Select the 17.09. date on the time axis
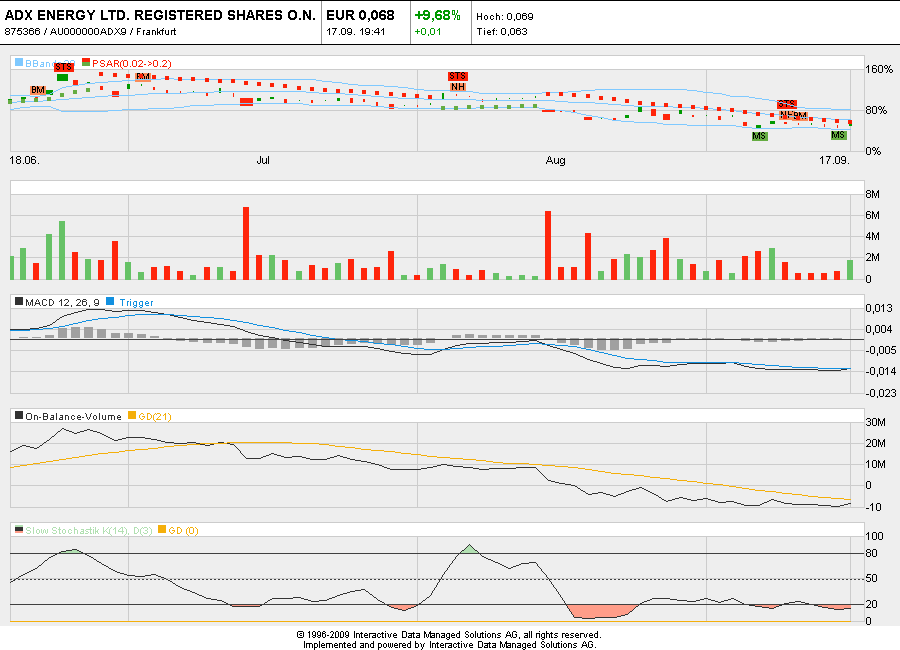This screenshot has height=650, width=900. click(833, 160)
